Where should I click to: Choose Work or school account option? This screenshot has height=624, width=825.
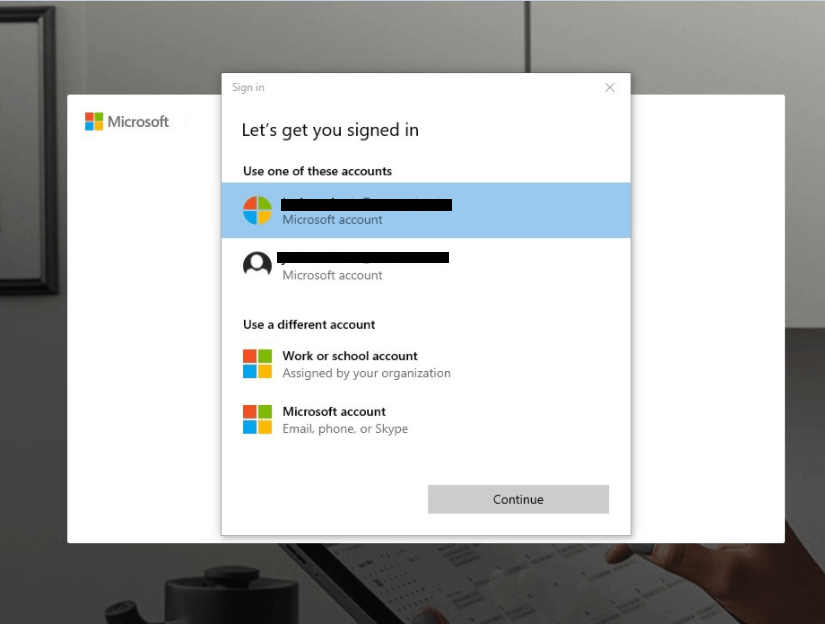(426, 364)
